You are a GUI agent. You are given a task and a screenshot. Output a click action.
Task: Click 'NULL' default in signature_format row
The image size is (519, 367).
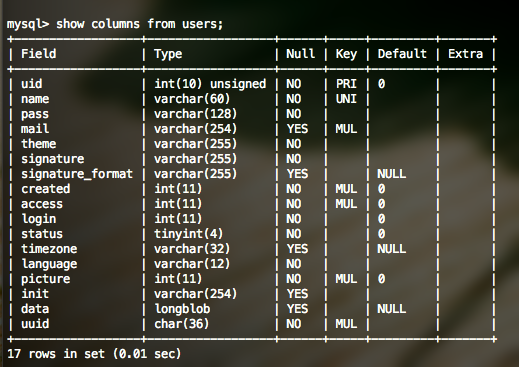(x=392, y=174)
